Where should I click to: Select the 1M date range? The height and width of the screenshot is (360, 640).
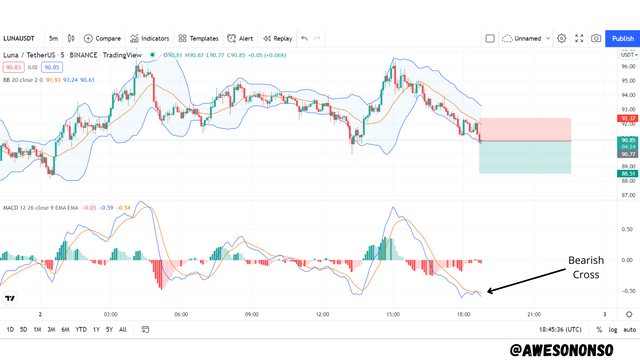coord(37,329)
